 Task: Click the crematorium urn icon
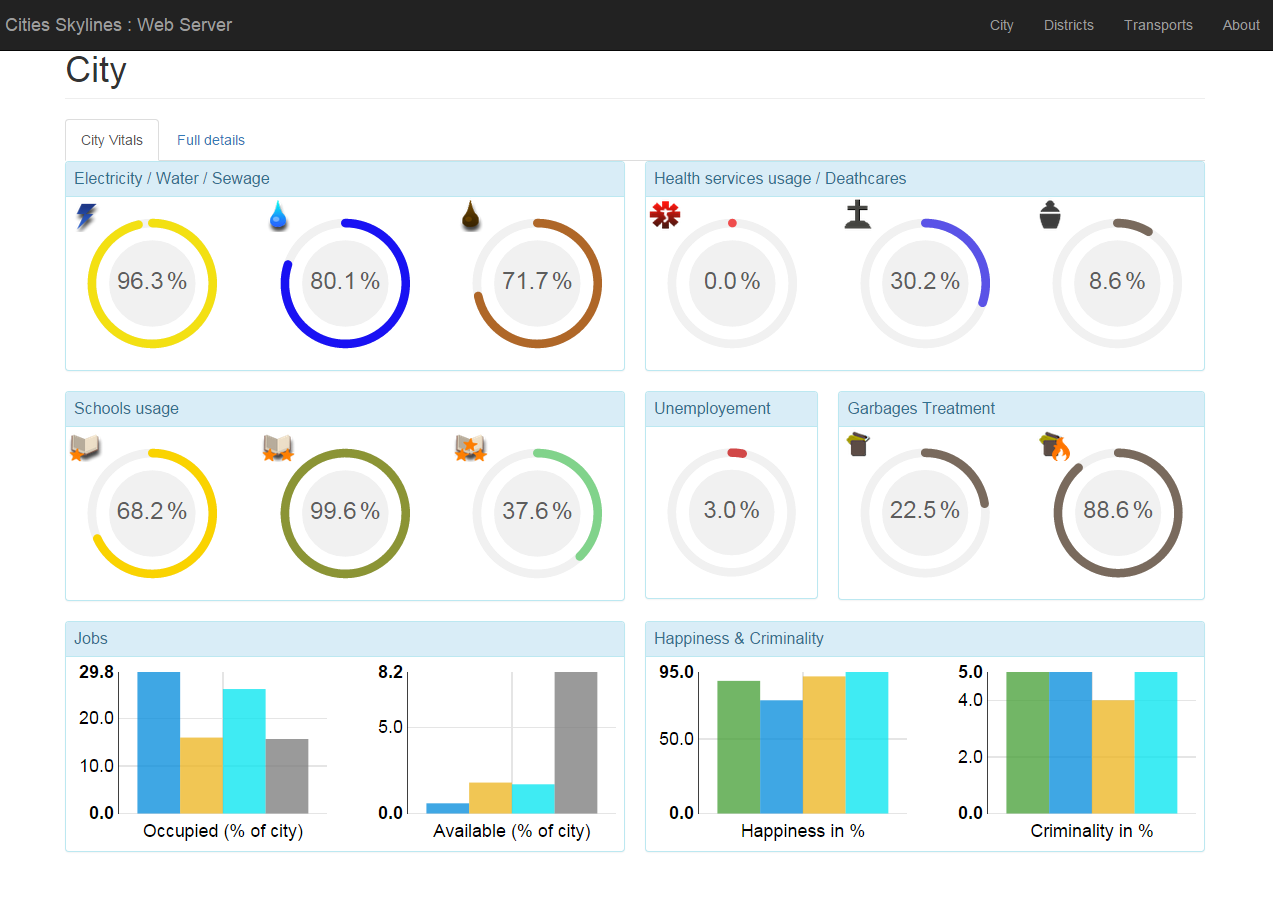pos(1049,215)
